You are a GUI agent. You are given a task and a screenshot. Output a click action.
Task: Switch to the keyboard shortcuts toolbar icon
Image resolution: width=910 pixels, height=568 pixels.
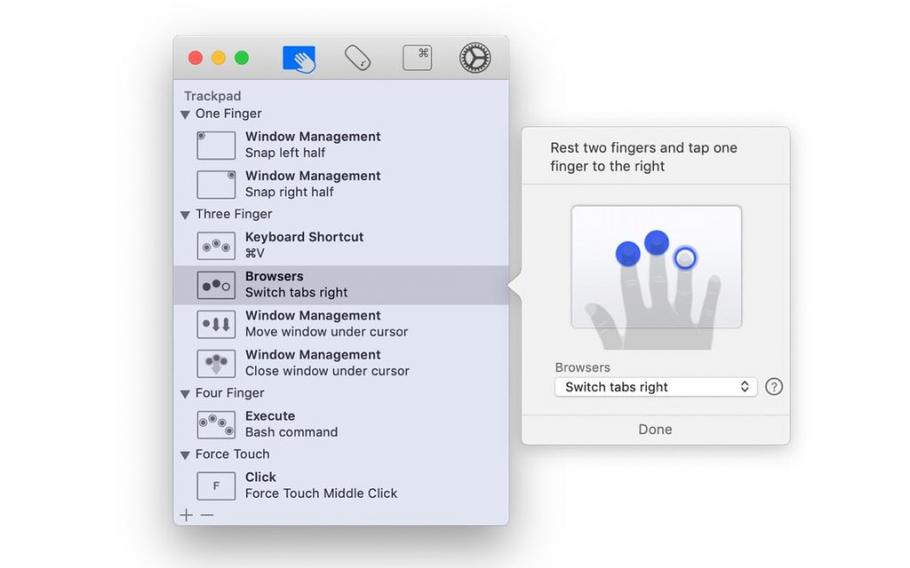[x=417, y=58]
